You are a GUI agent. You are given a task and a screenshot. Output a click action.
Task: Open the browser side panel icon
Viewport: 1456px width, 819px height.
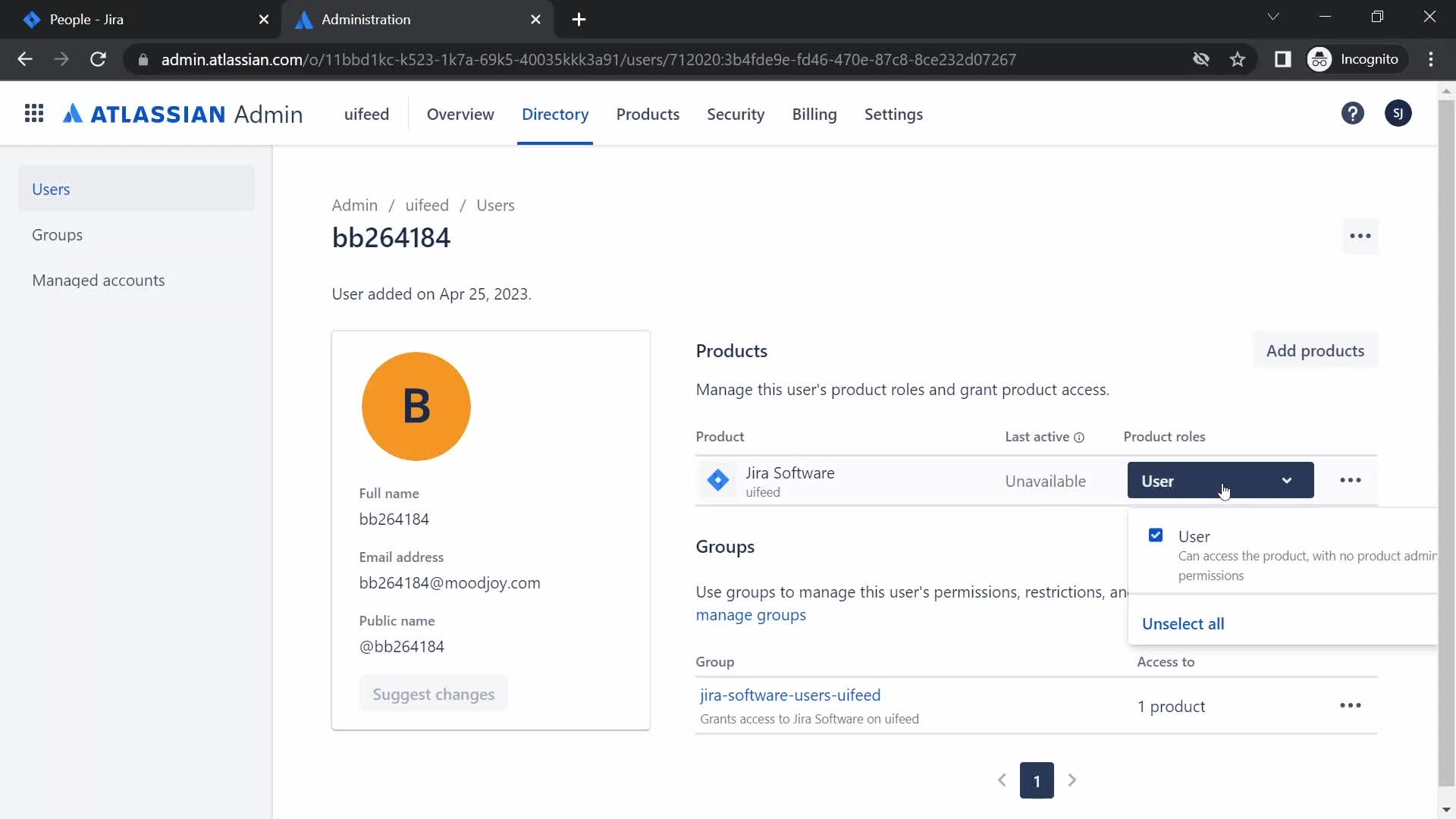(1282, 59)
